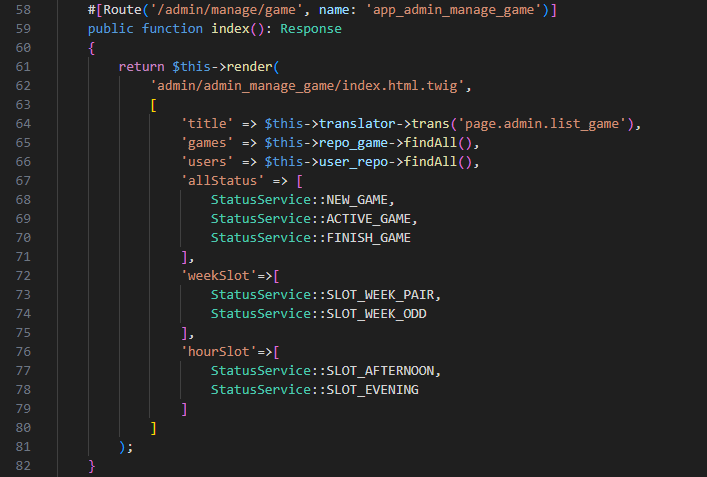This screenshot has height=477, width=707.
Task: Click the yellow opening bracket on line 63
Action: [153, 105]
